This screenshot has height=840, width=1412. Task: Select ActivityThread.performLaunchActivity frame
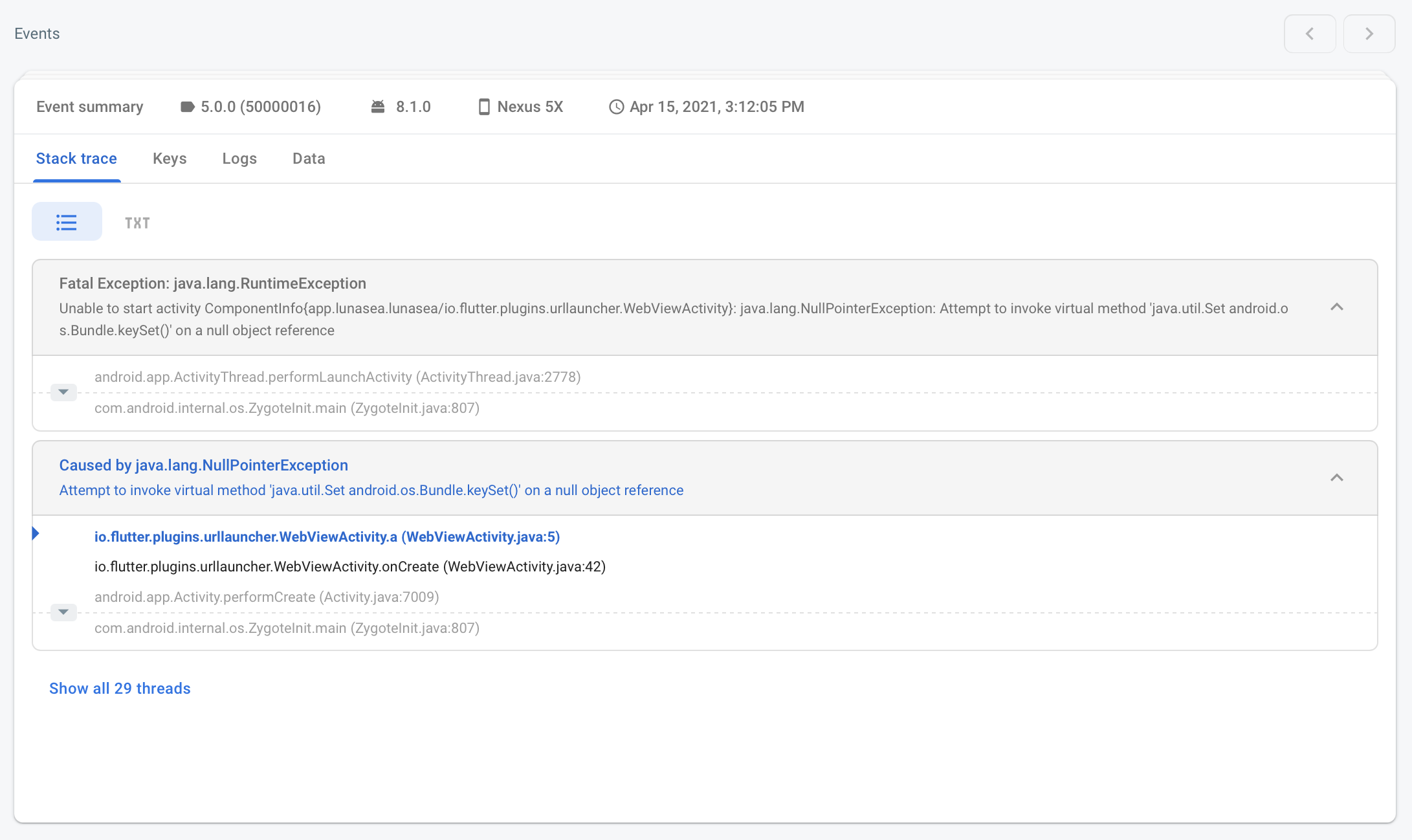pyautogui.click(x=338, y=377)
